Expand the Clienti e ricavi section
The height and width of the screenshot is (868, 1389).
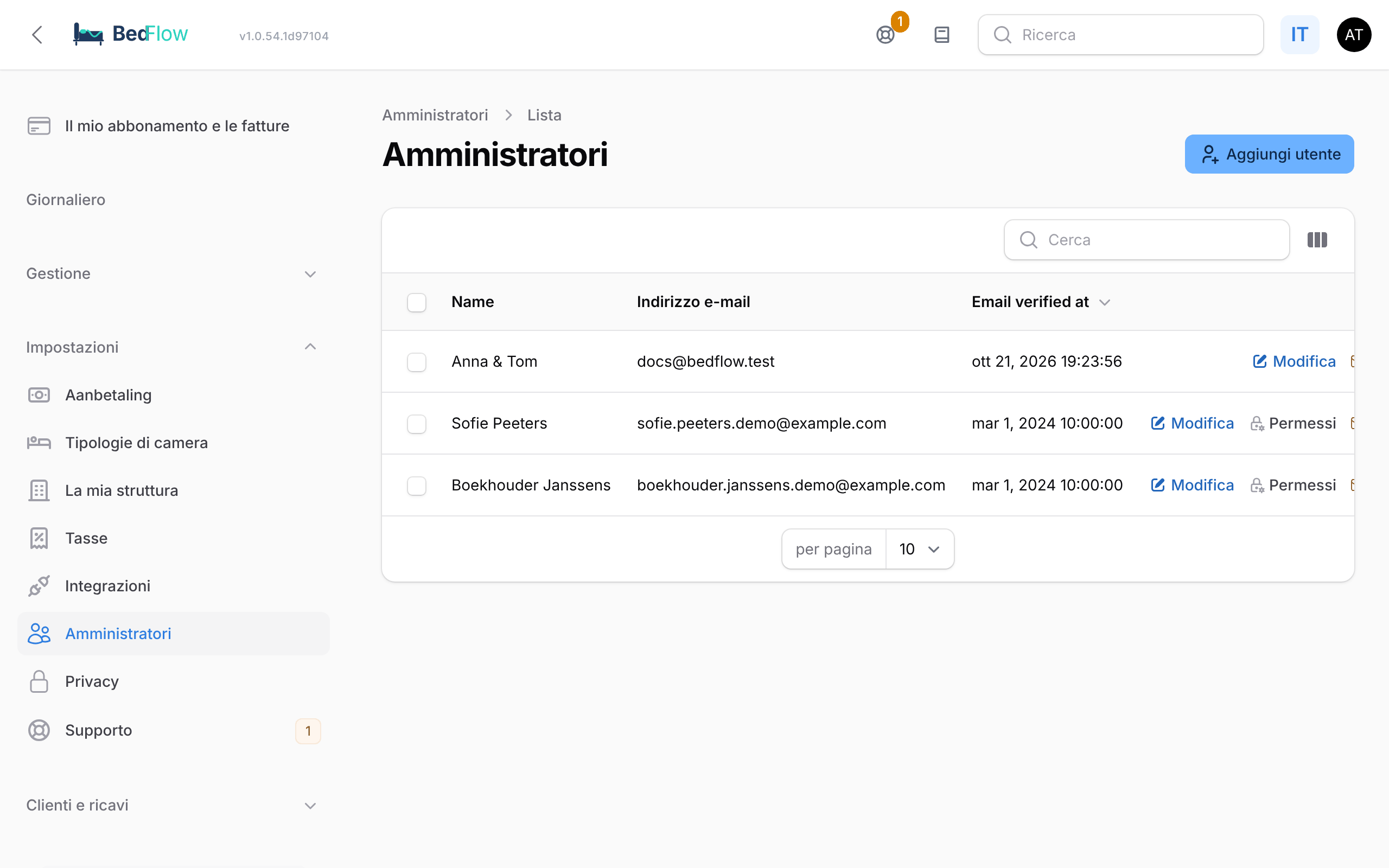pyautogui.click(x=172, y=806)
